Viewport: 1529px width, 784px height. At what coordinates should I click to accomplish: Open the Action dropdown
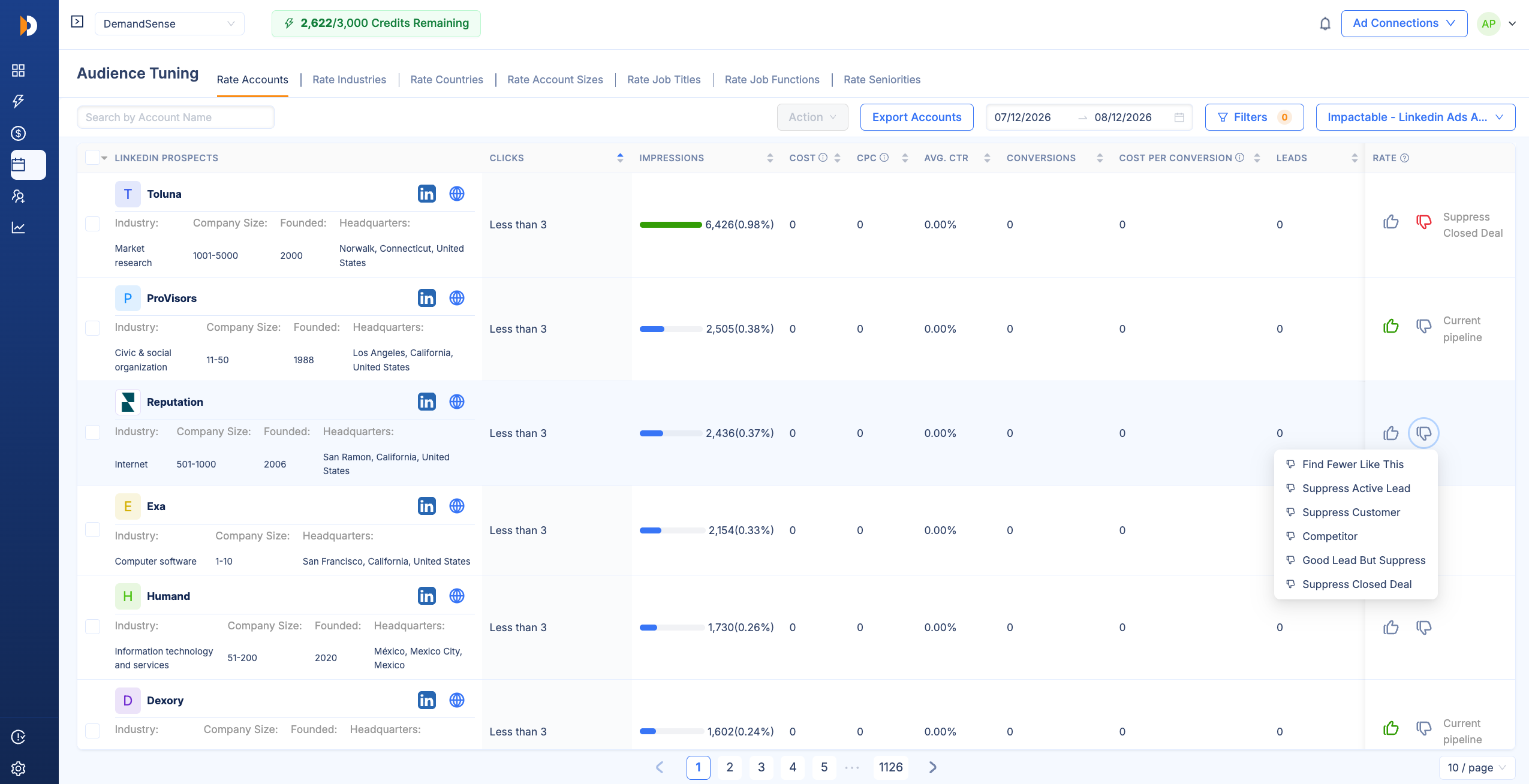coord(812,117)
